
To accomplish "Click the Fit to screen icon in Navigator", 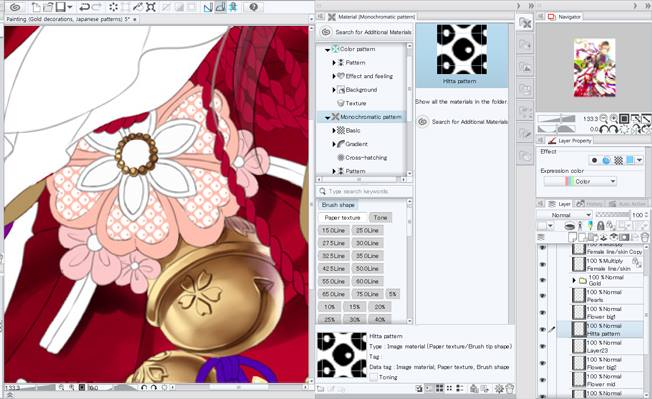I will pyautogui.click(x=624, y=119).
